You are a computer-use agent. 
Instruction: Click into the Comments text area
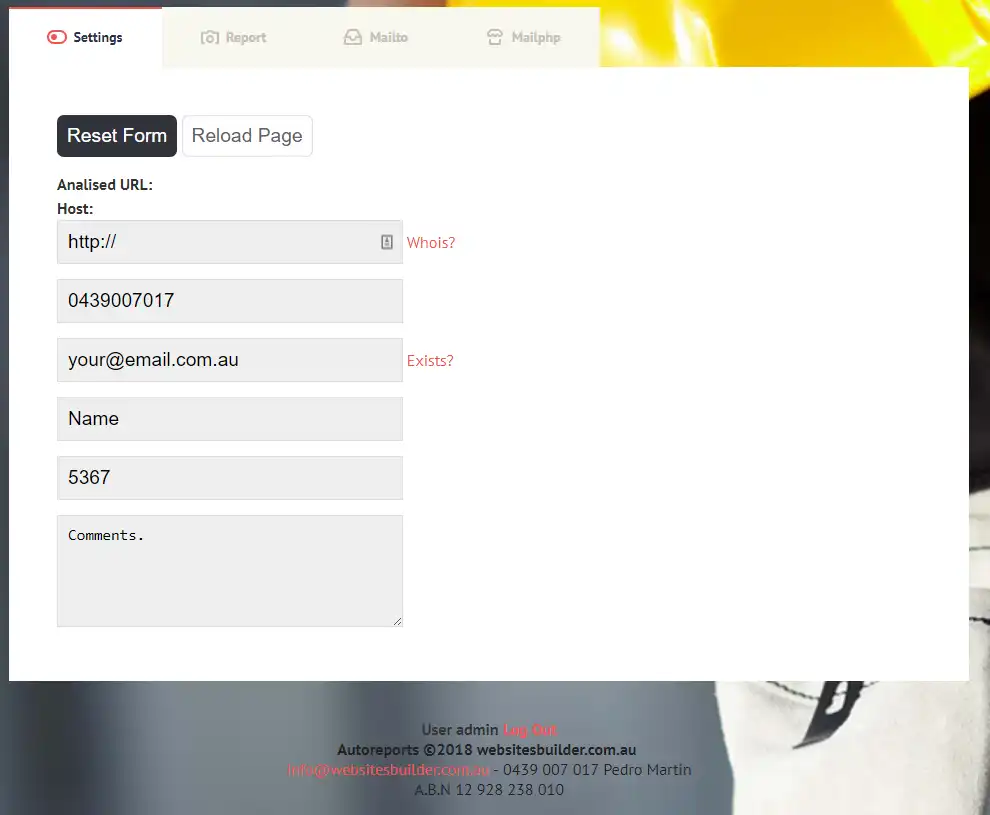point(230,571)
